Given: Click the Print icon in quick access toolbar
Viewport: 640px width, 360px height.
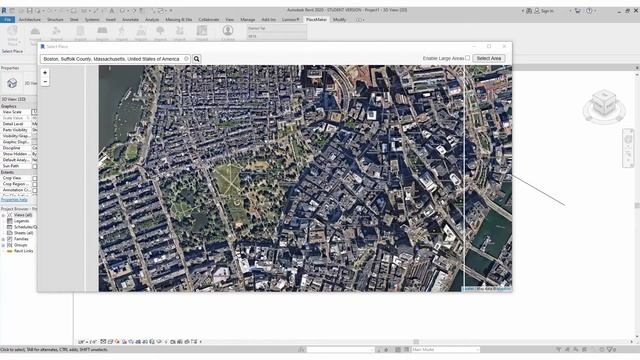Looking at the screenshot, I should click(73, 11).
